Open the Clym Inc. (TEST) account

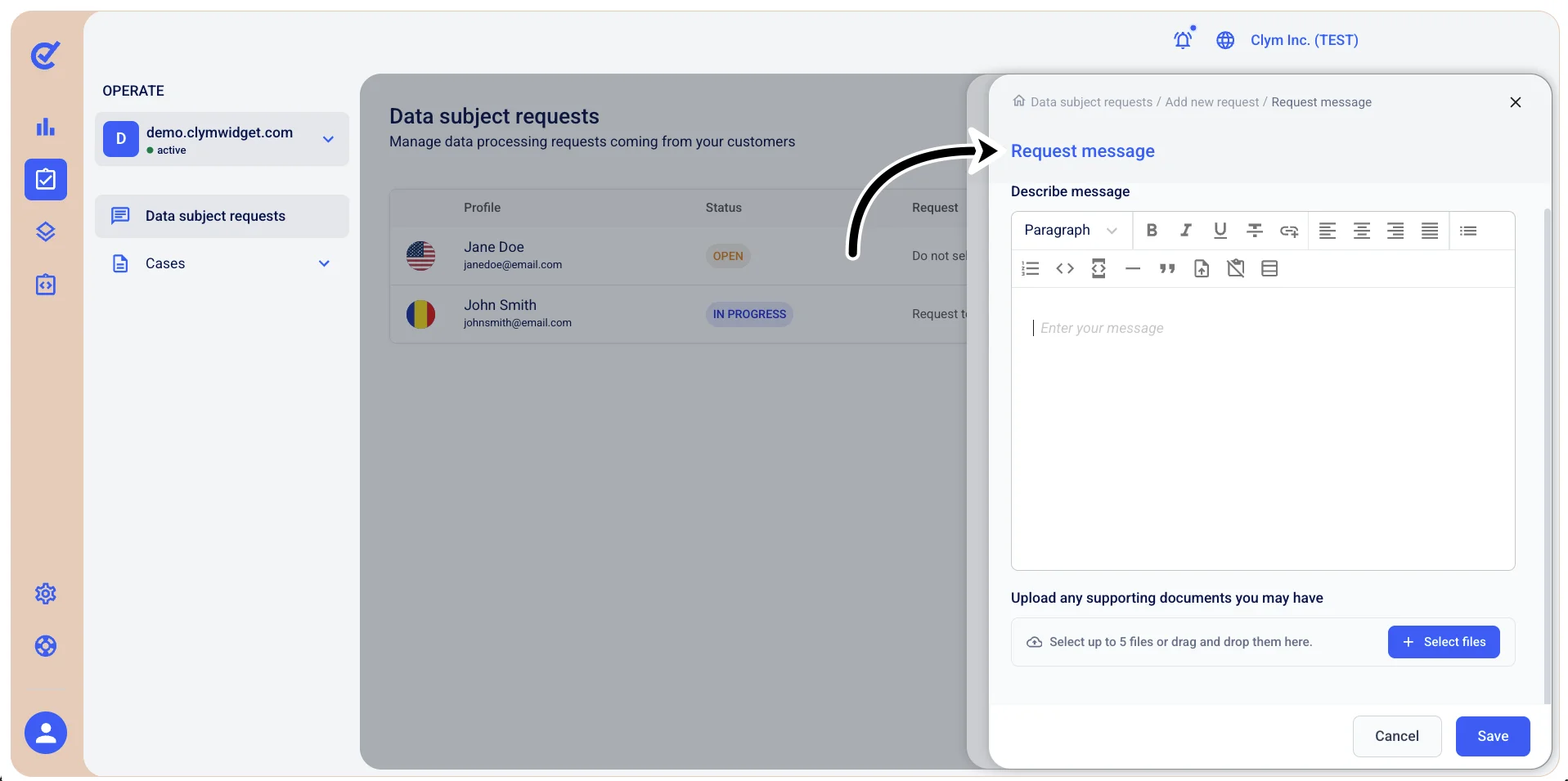[1304, 40]
